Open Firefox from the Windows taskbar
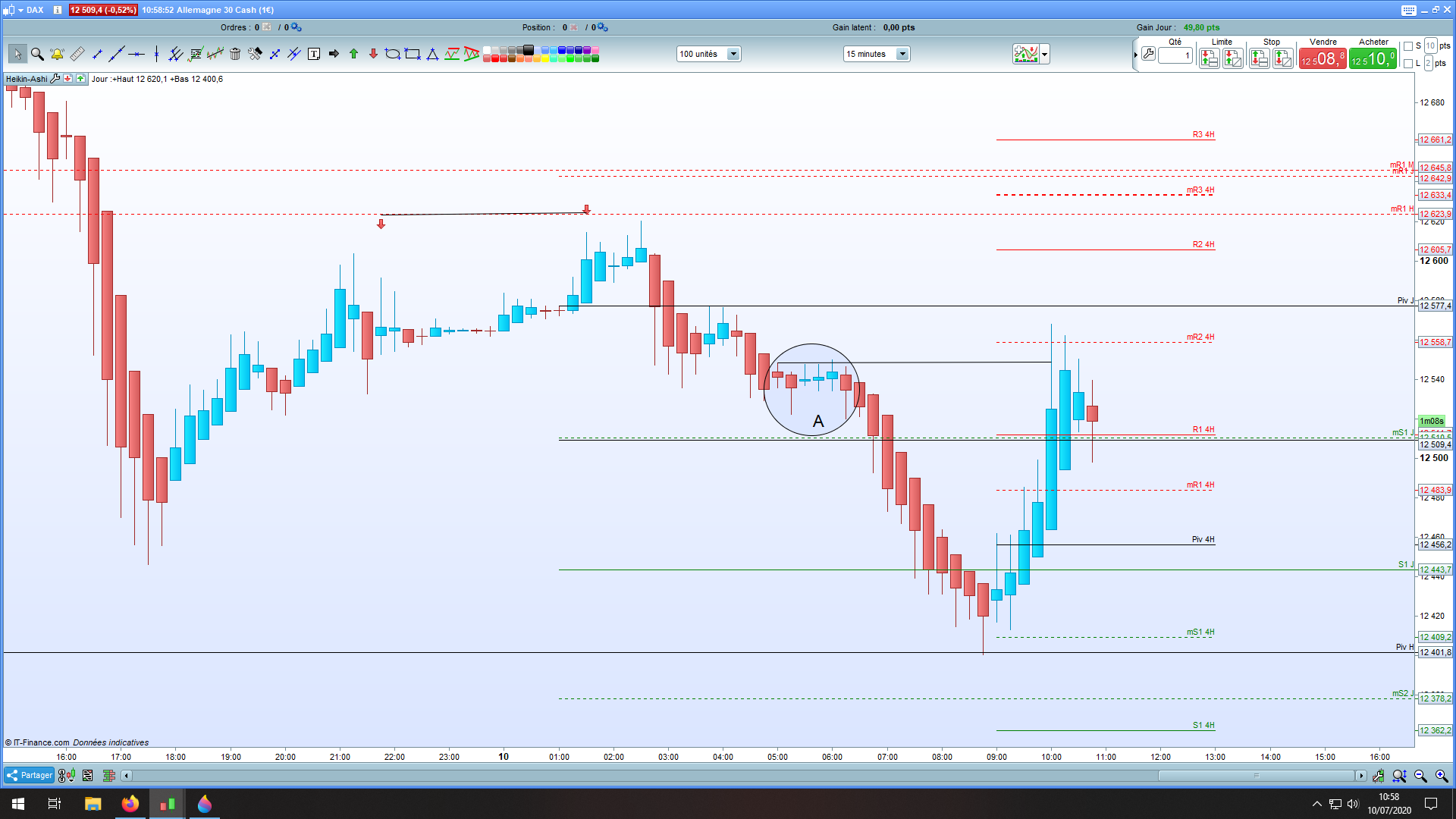The height and width of the screenshot is (819, 1456). pos(130,804)
